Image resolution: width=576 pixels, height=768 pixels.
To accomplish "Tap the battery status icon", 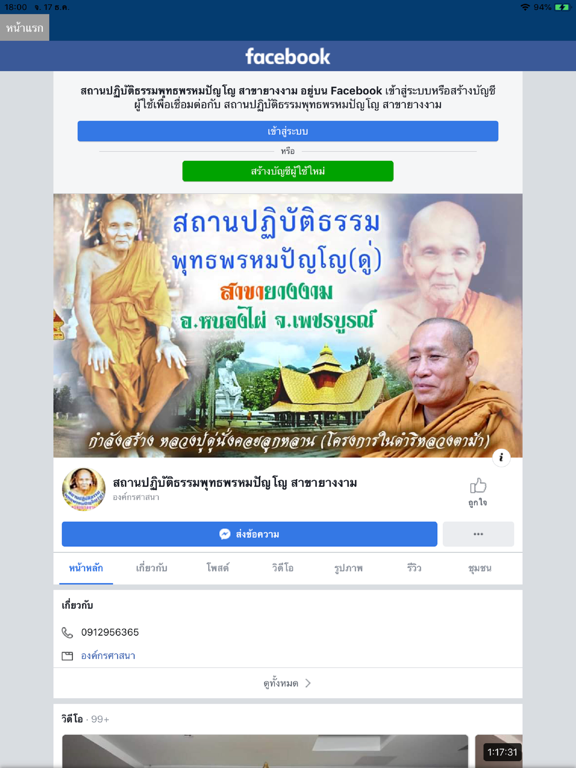I will tap(562, 7).
